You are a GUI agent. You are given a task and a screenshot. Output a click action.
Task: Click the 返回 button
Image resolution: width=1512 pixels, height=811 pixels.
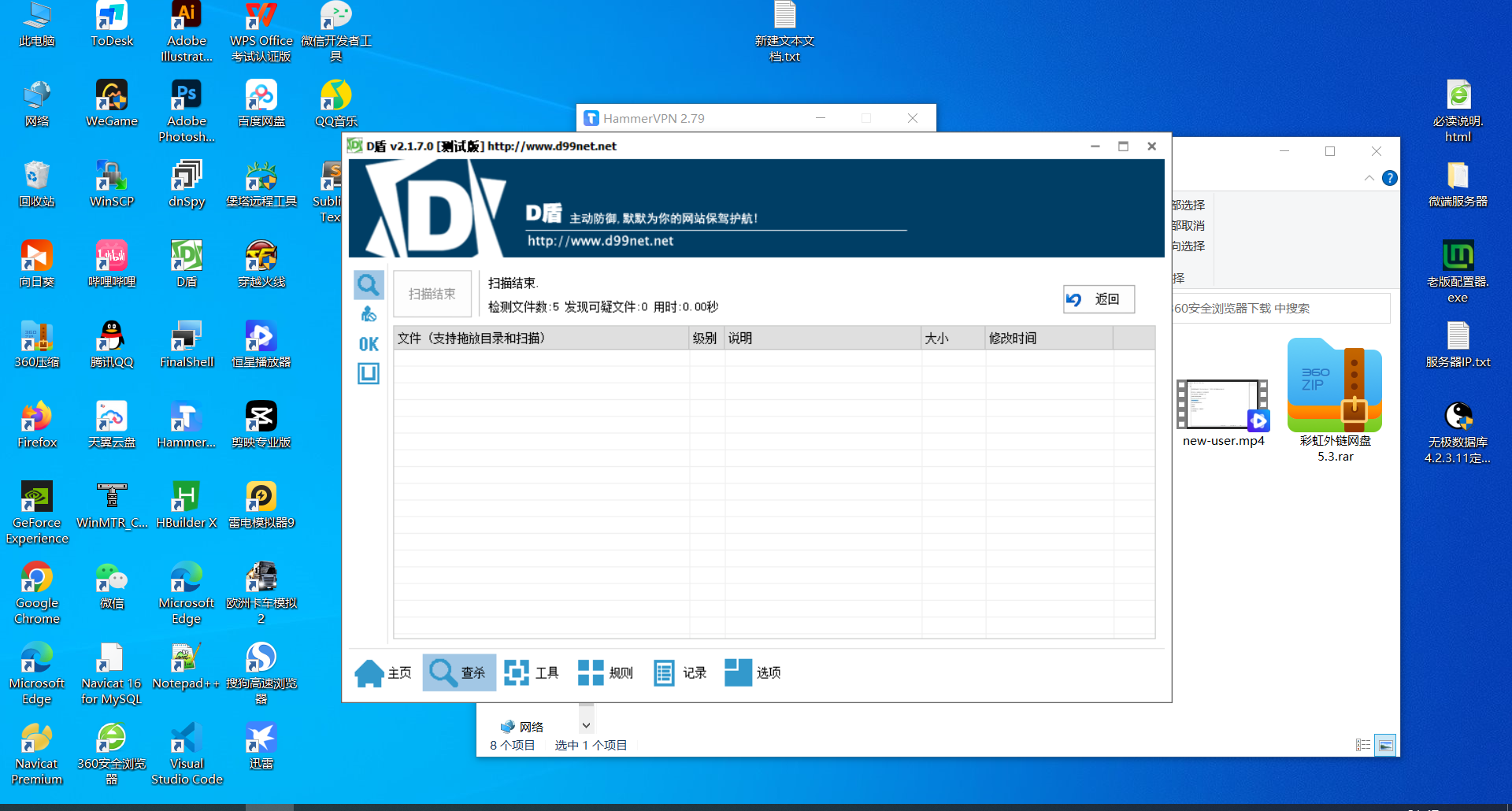coord(1099,299)
